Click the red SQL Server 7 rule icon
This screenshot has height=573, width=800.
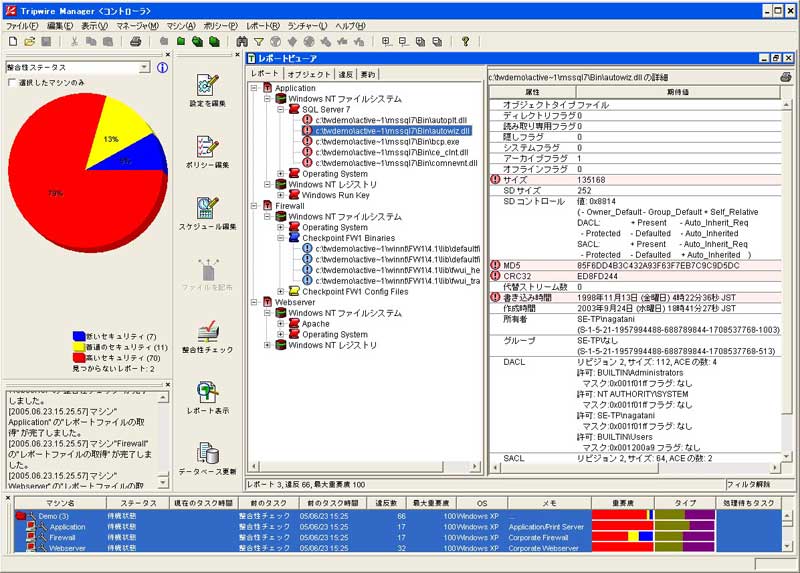click(294, 109)
